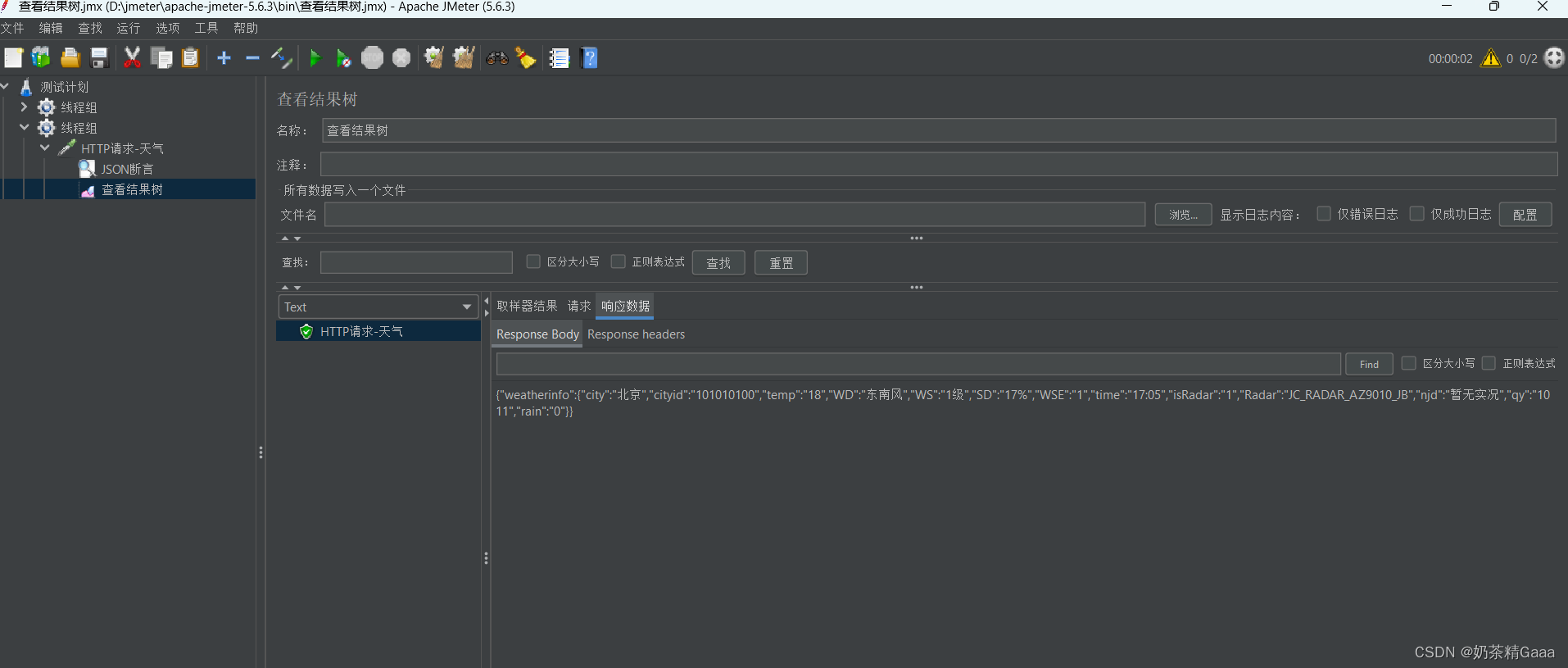Click the New test plan icon
The height and width of the screenshot is (668, 1568).
click(x=13, y=58)
